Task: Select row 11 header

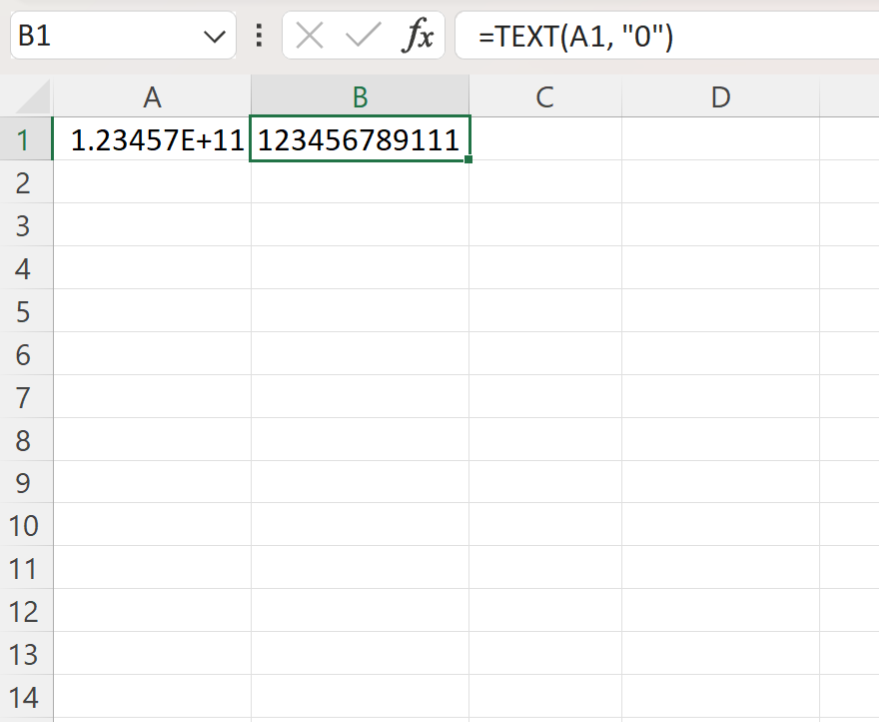Action: pos(26,568)
